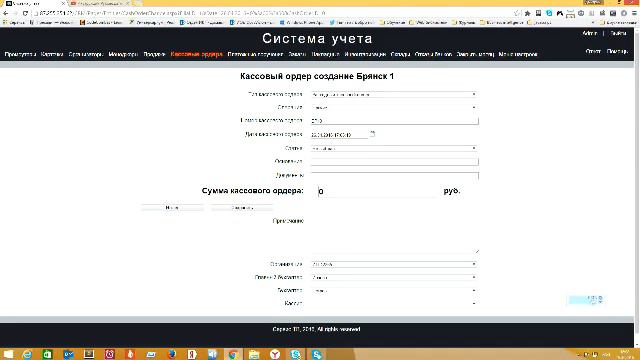
Task: Open the Twitter bookmark in the bookmarks bar
Action: [352, 22]
